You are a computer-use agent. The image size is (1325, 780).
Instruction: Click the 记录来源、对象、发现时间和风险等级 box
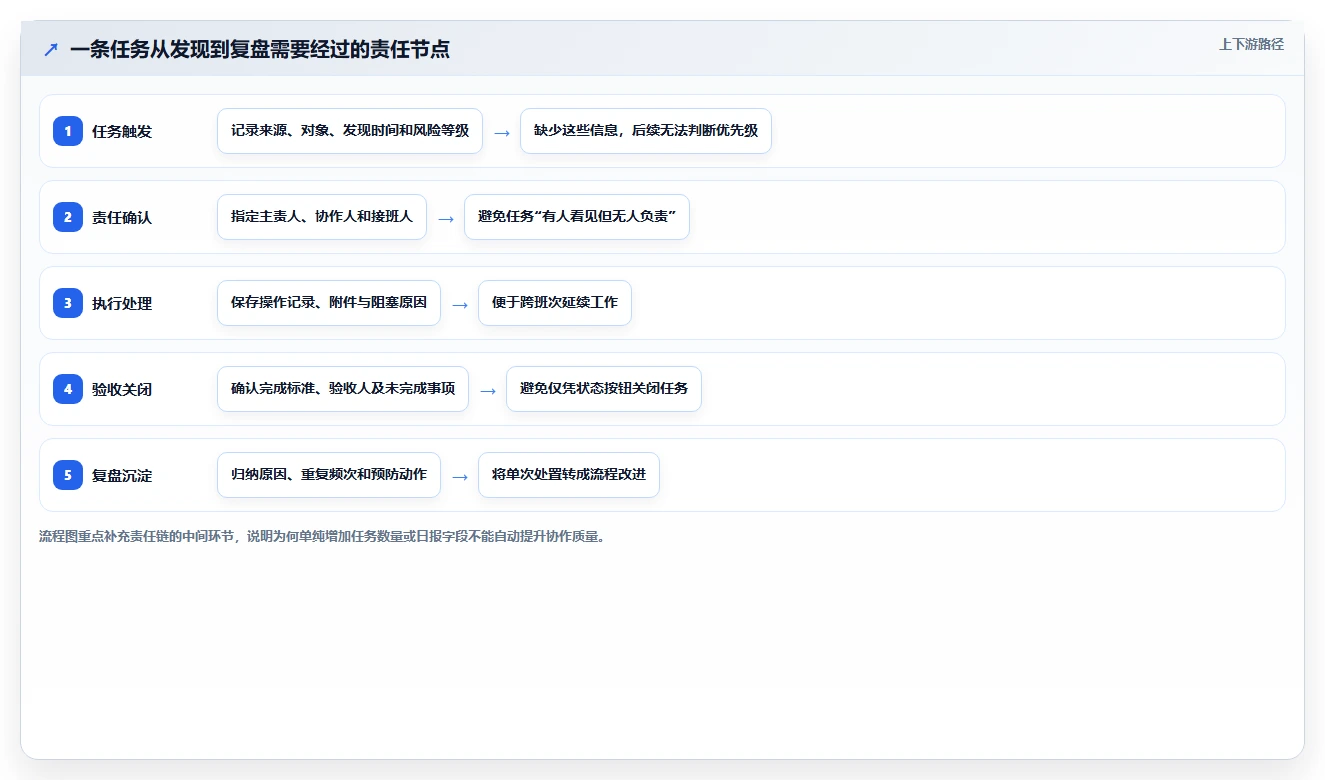pos(350,131)
